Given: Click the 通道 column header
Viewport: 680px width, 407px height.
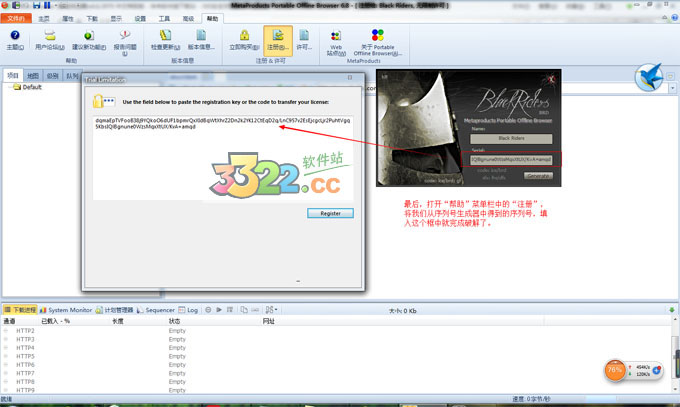Looking at the screenshot, I should 10,321.
